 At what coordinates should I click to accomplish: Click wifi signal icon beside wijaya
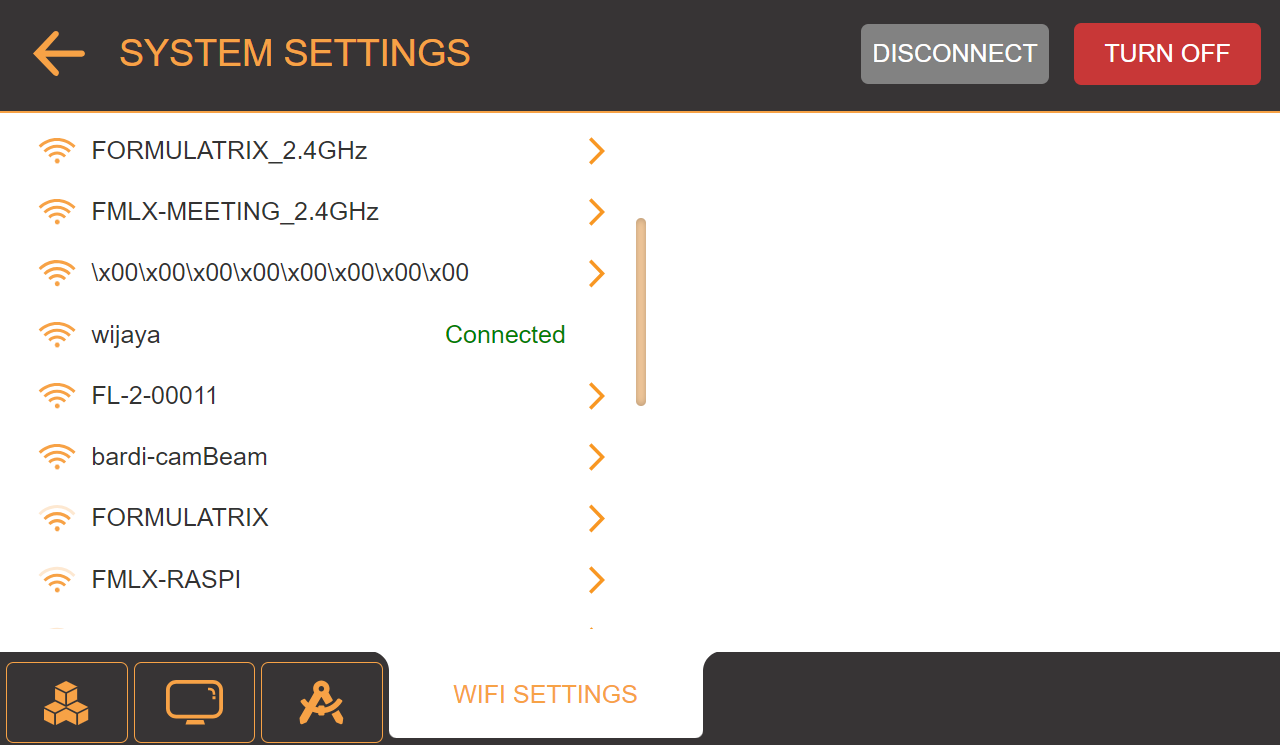(57, 335)
